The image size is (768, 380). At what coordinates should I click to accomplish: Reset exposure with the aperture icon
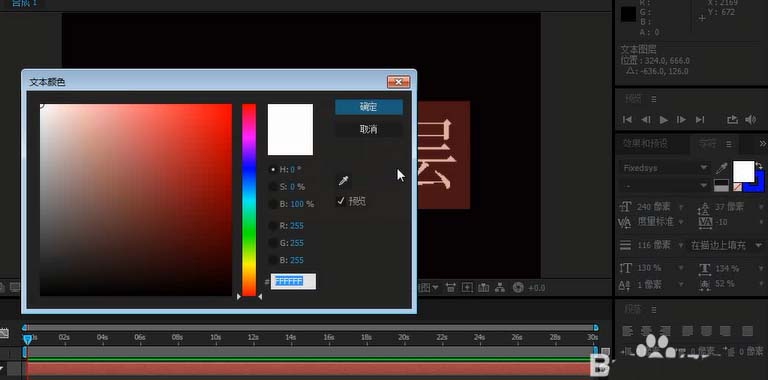coord(518,288)
